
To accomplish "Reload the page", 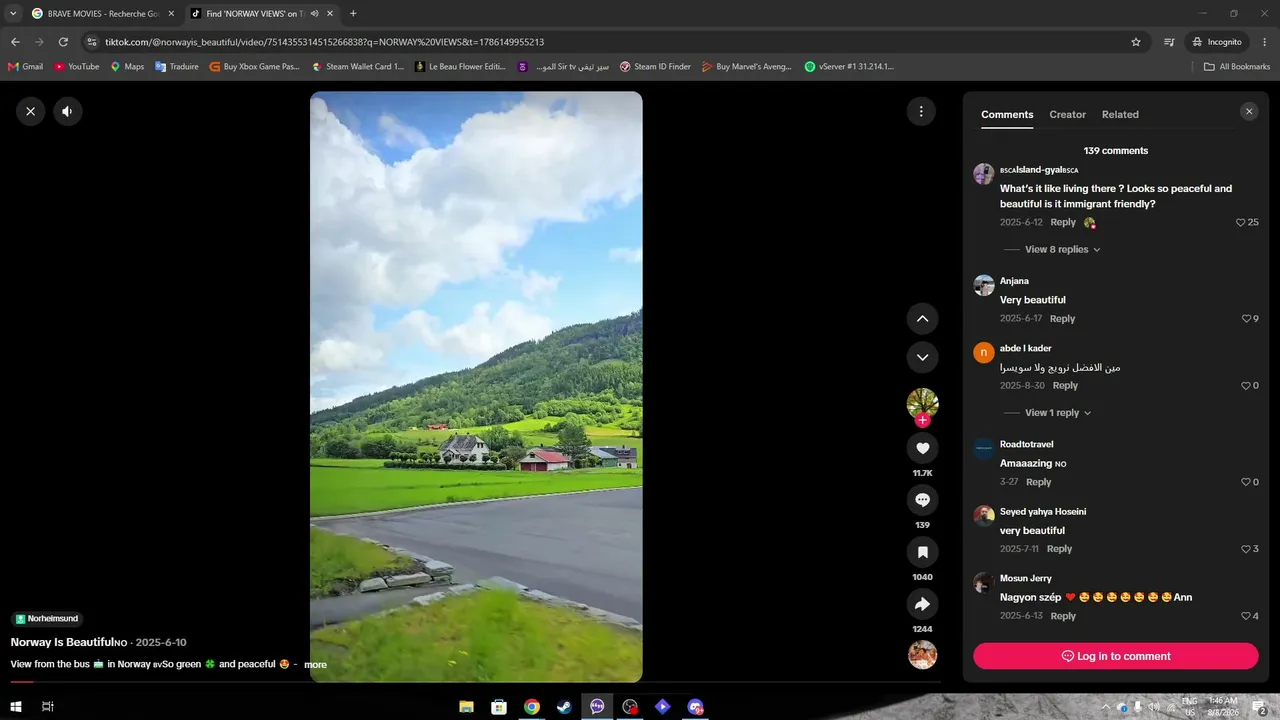I will click(x=63, y=42).
